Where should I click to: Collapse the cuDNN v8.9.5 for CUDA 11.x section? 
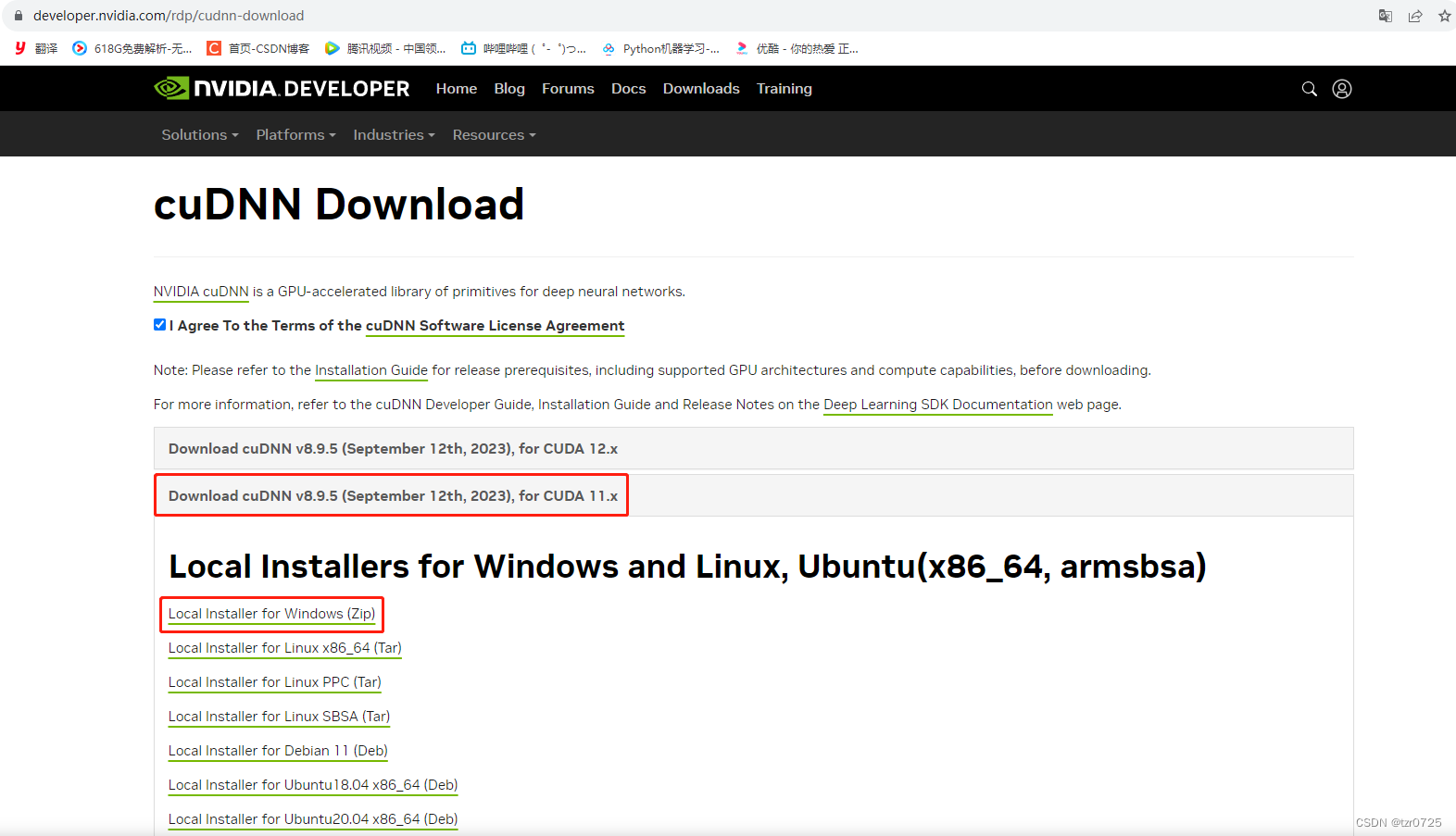coord(753,495)
